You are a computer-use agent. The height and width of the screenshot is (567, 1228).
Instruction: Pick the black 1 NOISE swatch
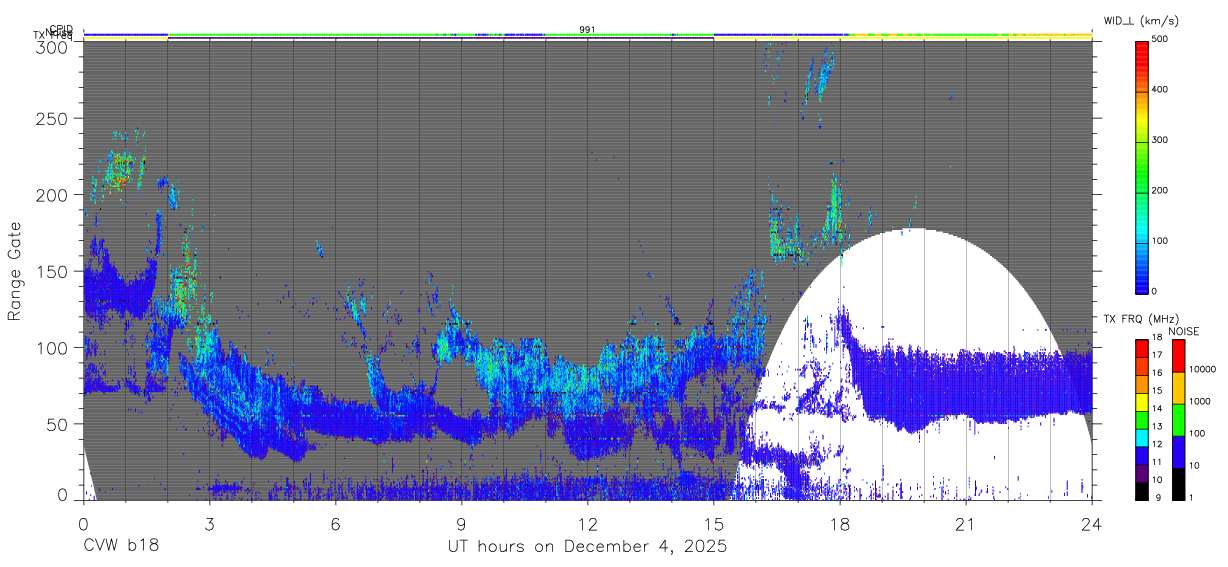tap(1178, 484)
